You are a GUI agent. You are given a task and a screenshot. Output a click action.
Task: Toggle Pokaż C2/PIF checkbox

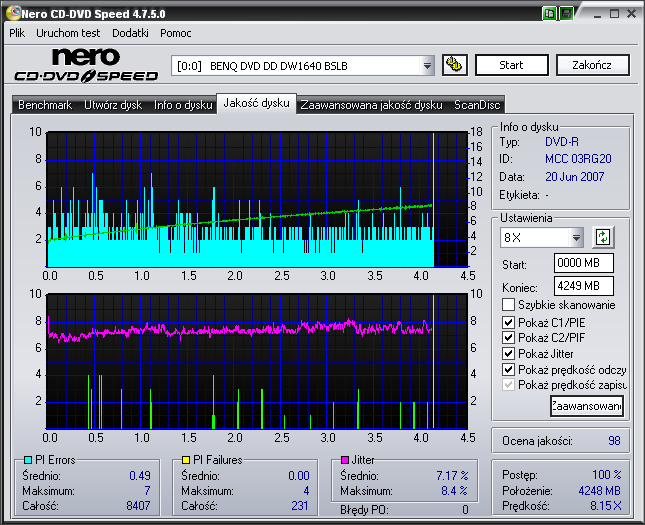coord(508,338)
